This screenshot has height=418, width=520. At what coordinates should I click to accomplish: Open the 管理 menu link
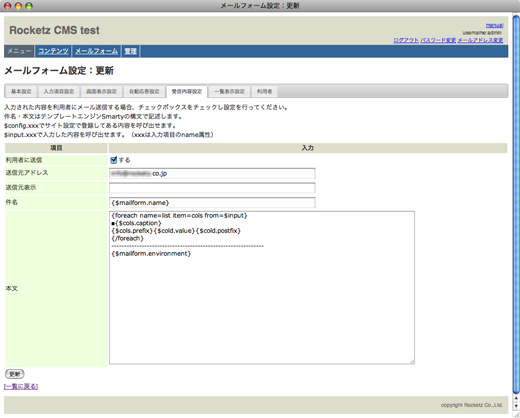click(x=130, y=51)
